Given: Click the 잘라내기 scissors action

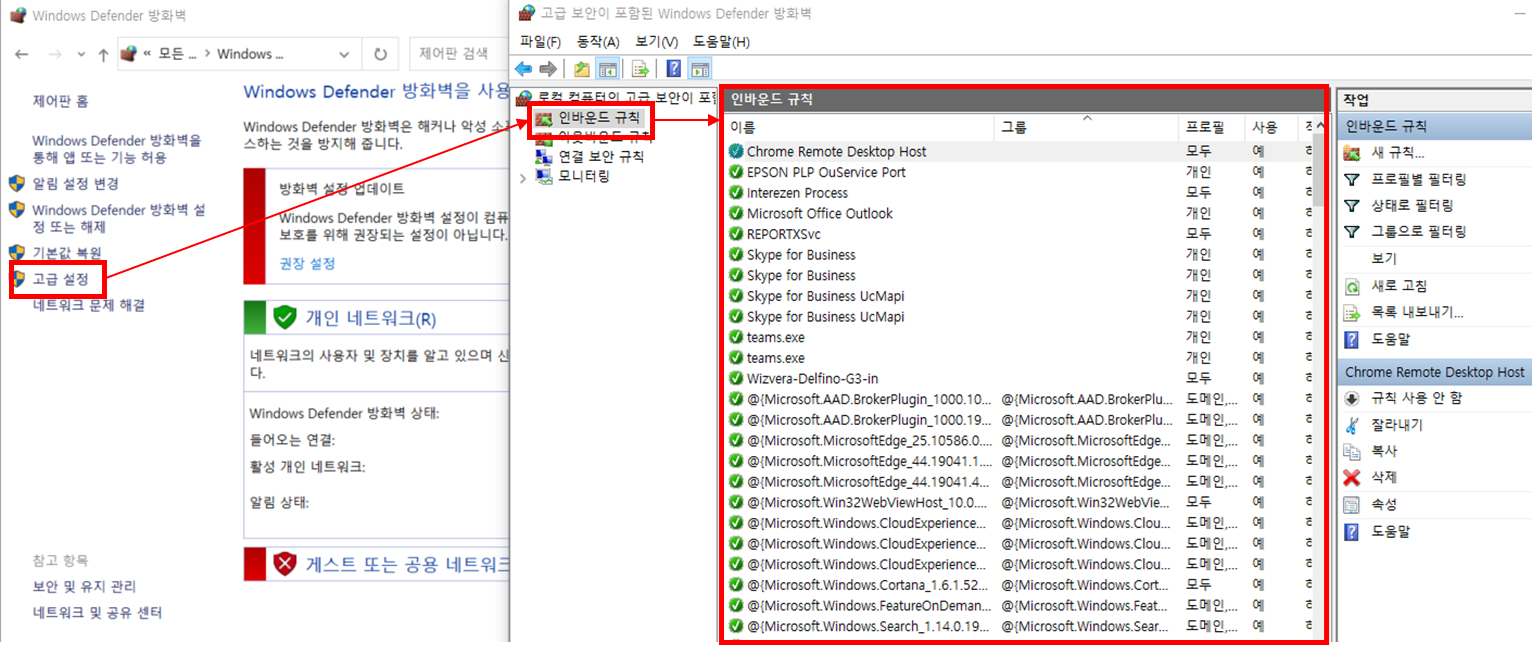Looking at the screenshot, I should 1397,425.
